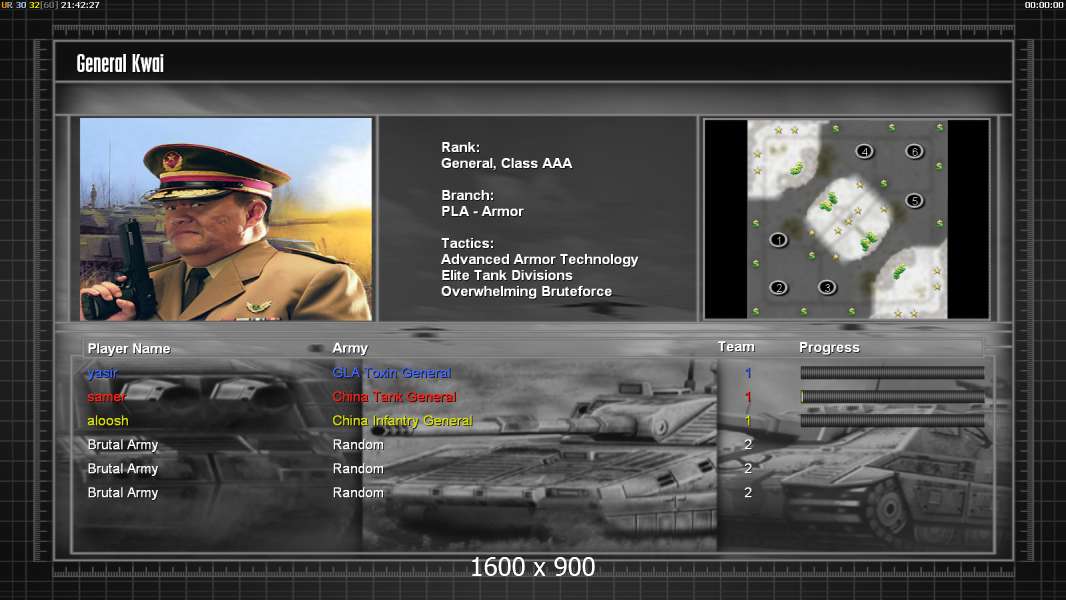1066x600 pixels.
Task: Click team number for yasir
Action: (748, 373)
